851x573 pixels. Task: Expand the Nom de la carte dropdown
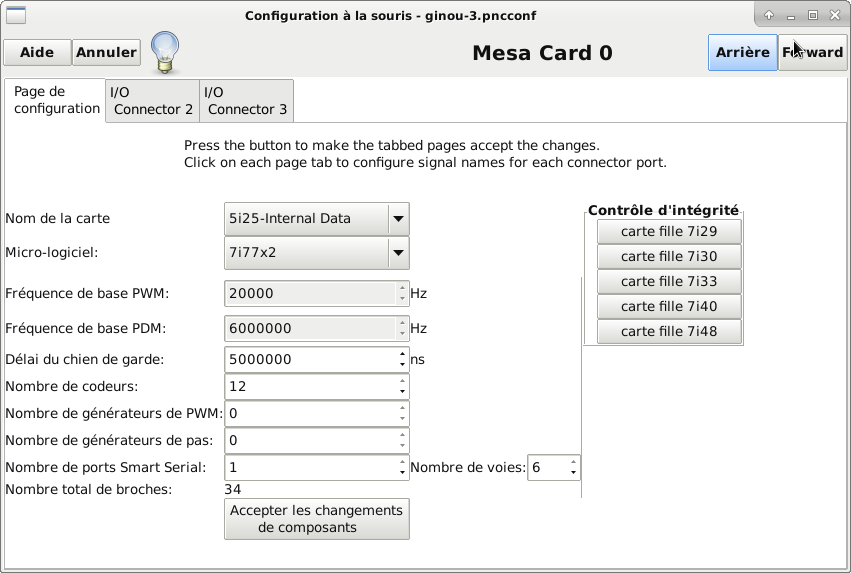pos(398,219)
